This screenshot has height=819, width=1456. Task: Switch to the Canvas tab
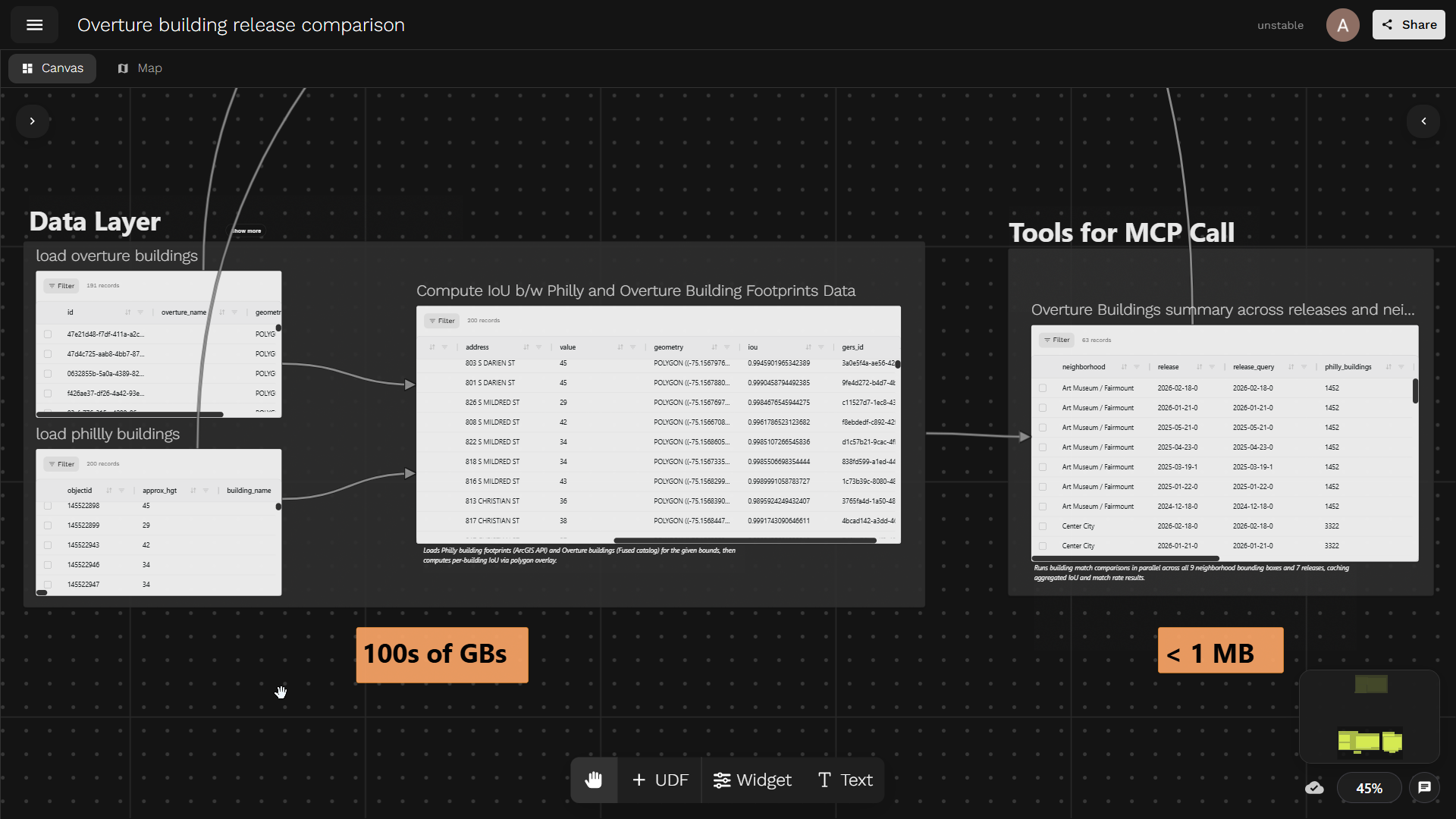(52, 68)
